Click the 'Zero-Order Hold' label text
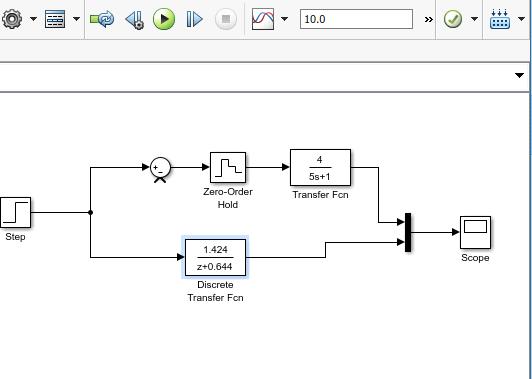 click(x=228, y=198)
